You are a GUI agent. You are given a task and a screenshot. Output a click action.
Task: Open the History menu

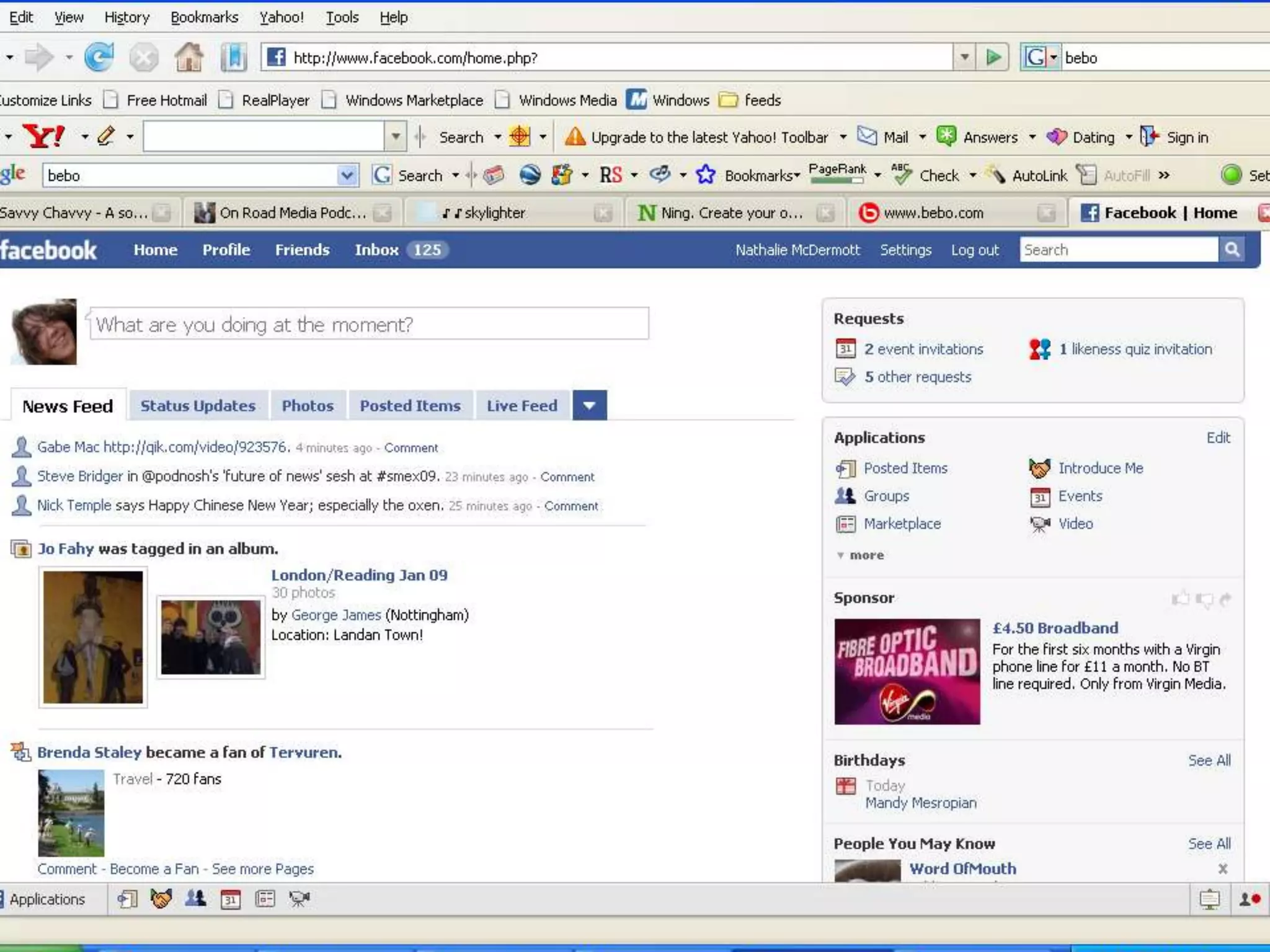click(127, 17)
